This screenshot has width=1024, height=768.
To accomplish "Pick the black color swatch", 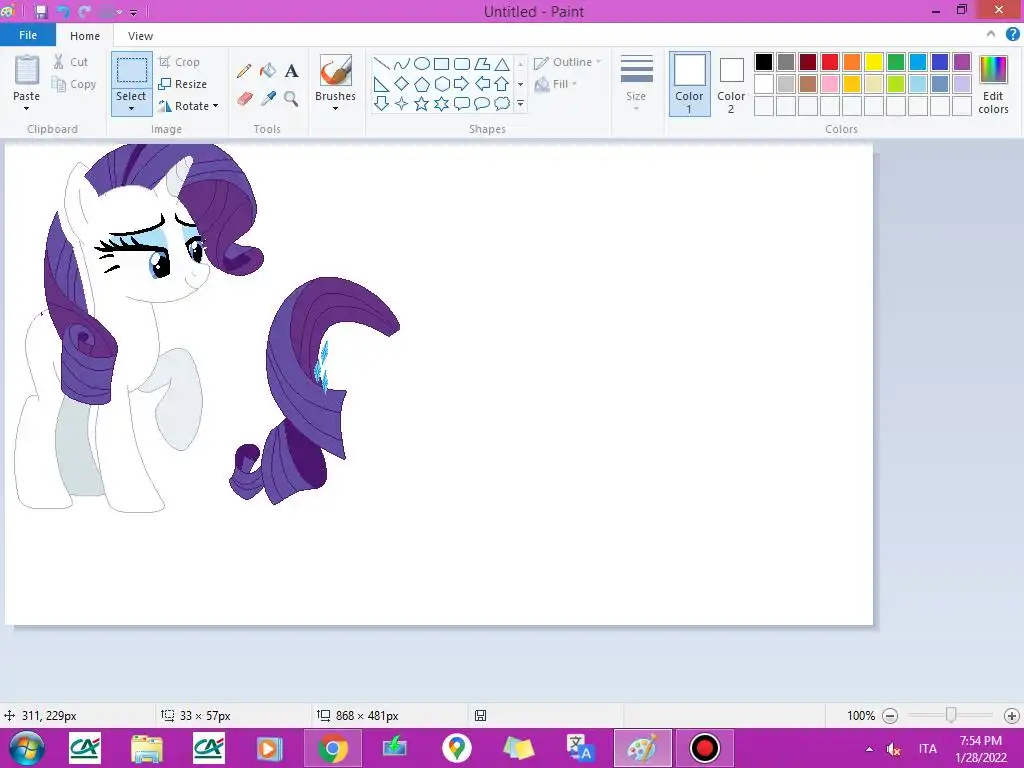I will (763, 62).
